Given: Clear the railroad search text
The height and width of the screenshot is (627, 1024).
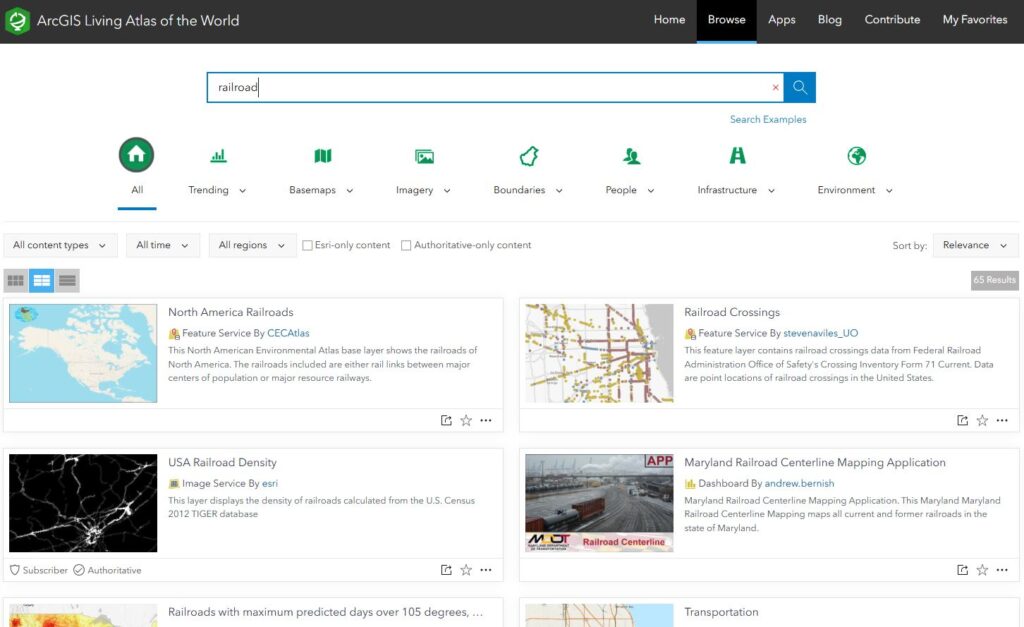Looking at the screenshot, I should click(775, 88).
